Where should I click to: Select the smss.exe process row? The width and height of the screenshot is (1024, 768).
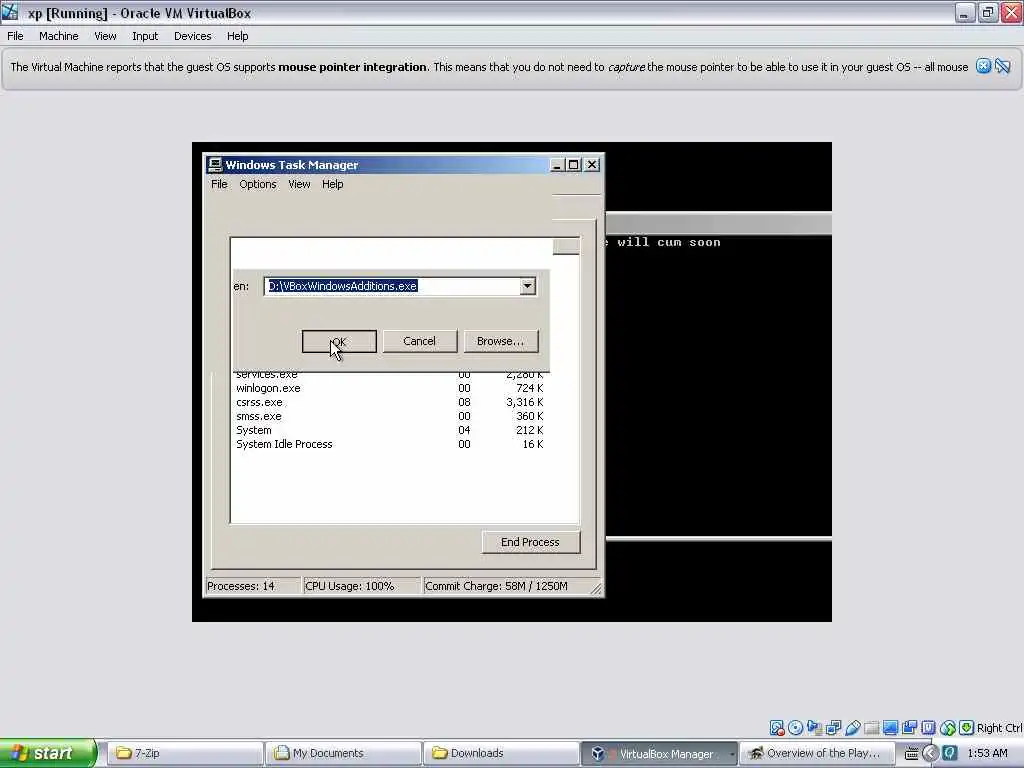click(390, 416)
